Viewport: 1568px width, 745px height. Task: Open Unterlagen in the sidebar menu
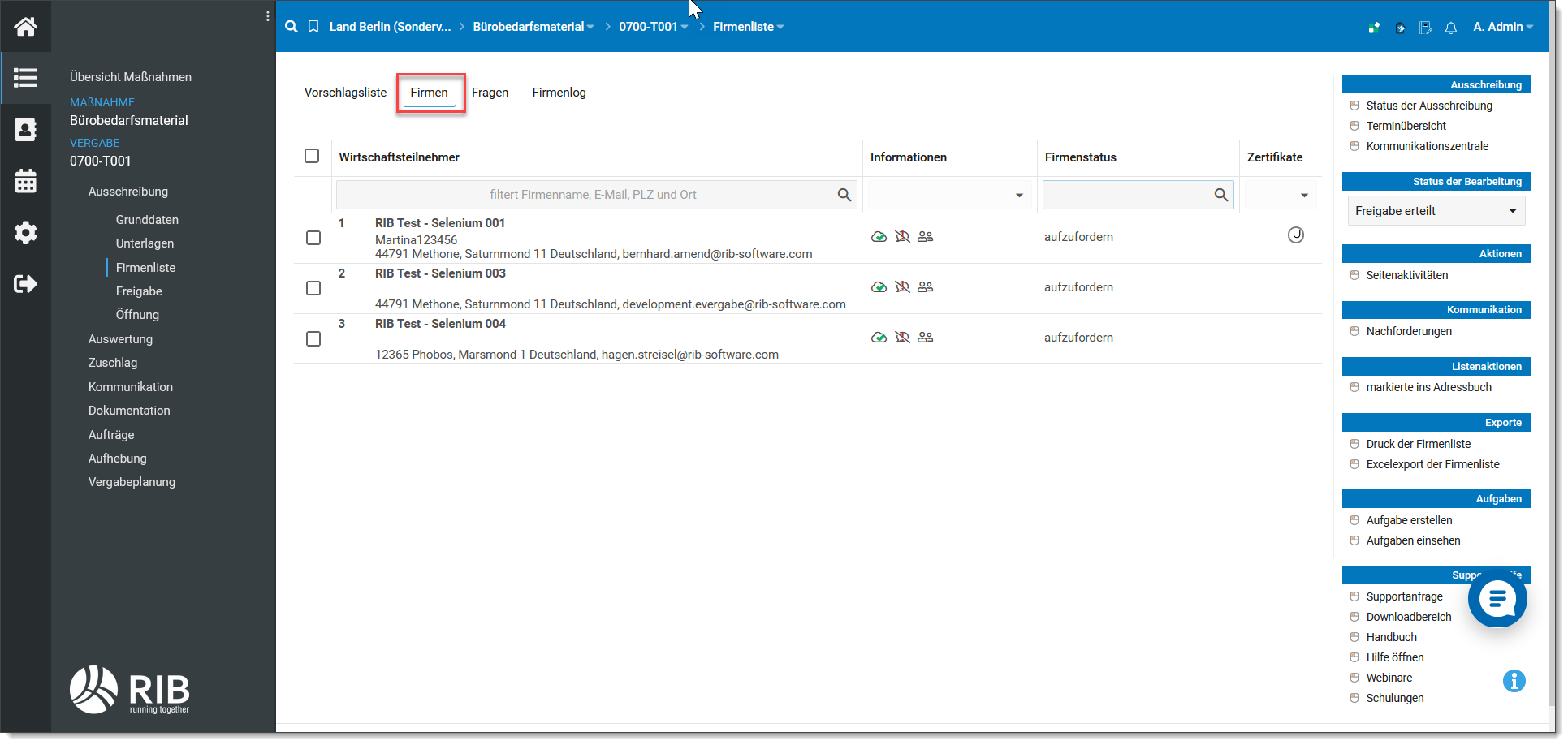(x=145, y=243)
